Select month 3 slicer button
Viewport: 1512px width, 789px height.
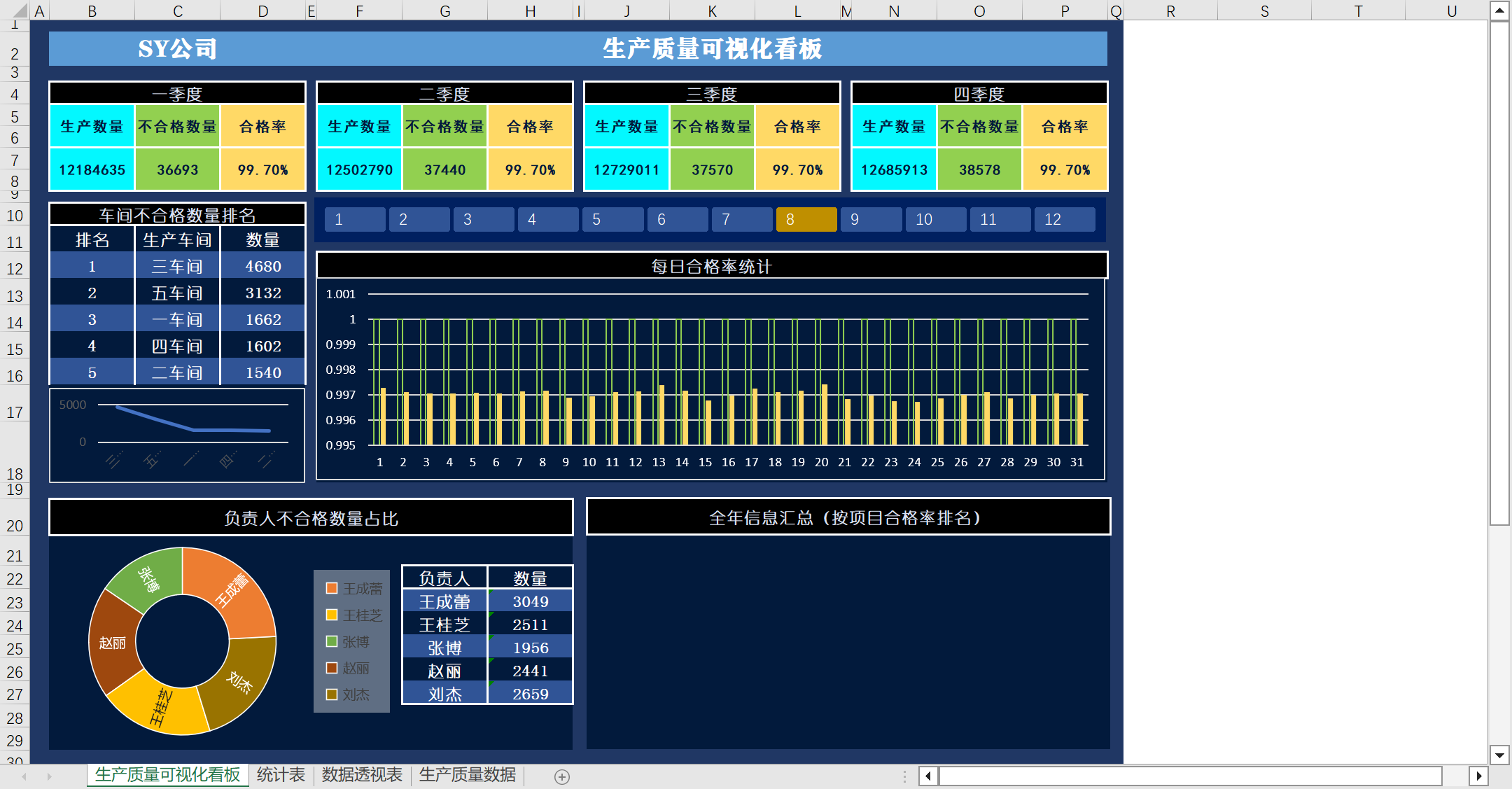(x=483, y=219)
